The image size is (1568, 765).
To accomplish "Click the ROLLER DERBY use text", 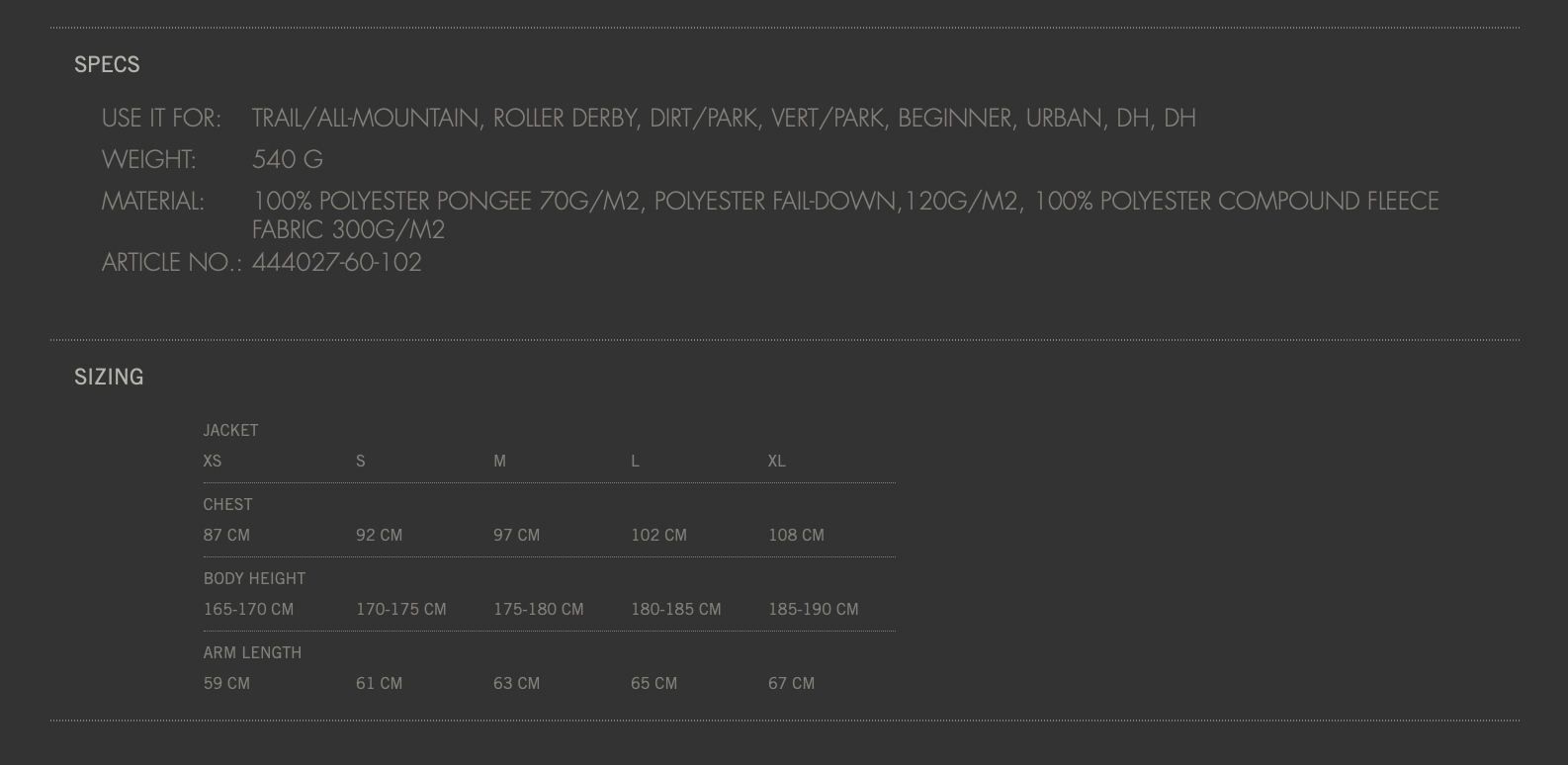I will (x=565, y=119).
